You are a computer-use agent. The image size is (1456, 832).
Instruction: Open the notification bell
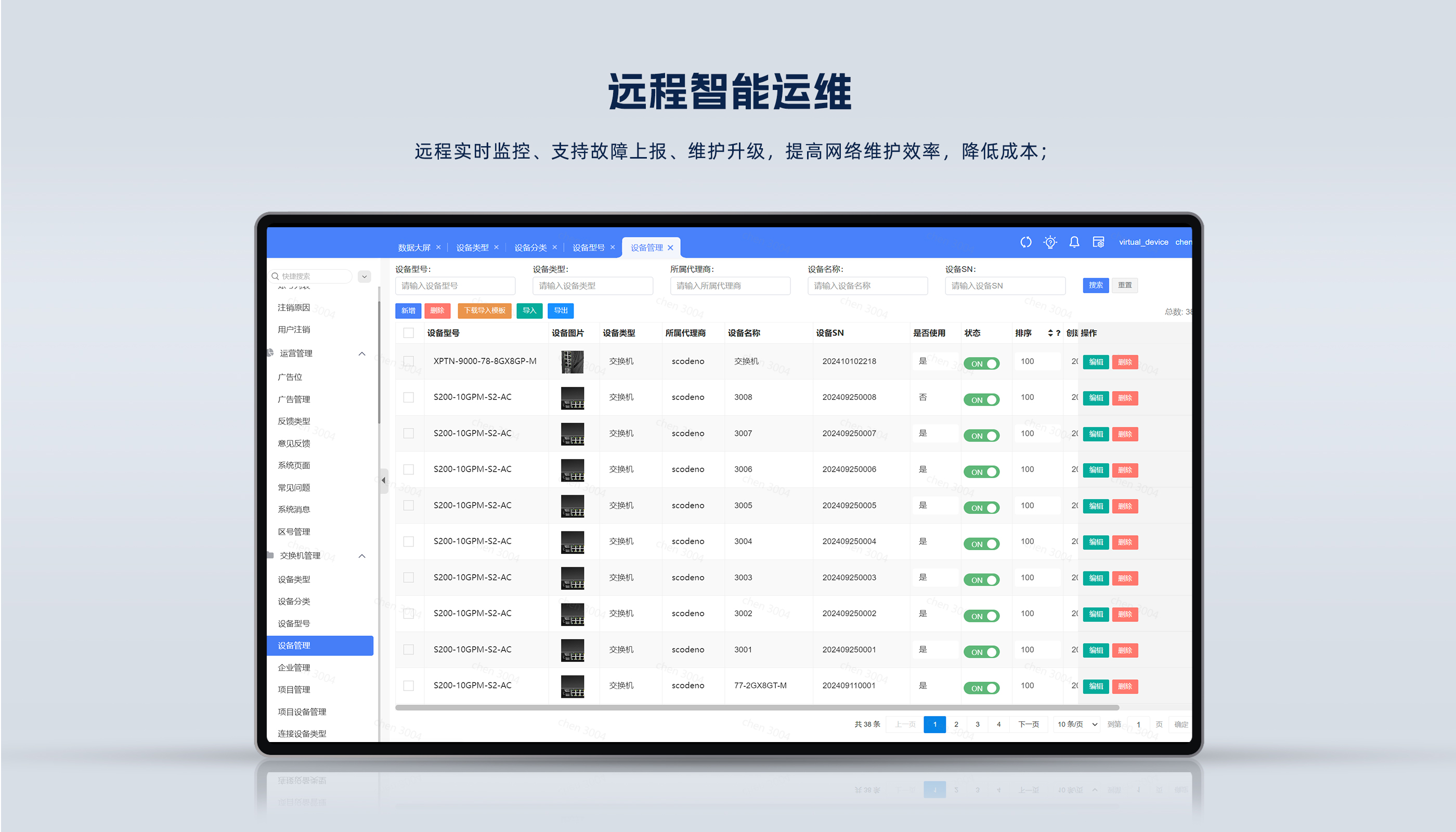tap(1074, 242)
